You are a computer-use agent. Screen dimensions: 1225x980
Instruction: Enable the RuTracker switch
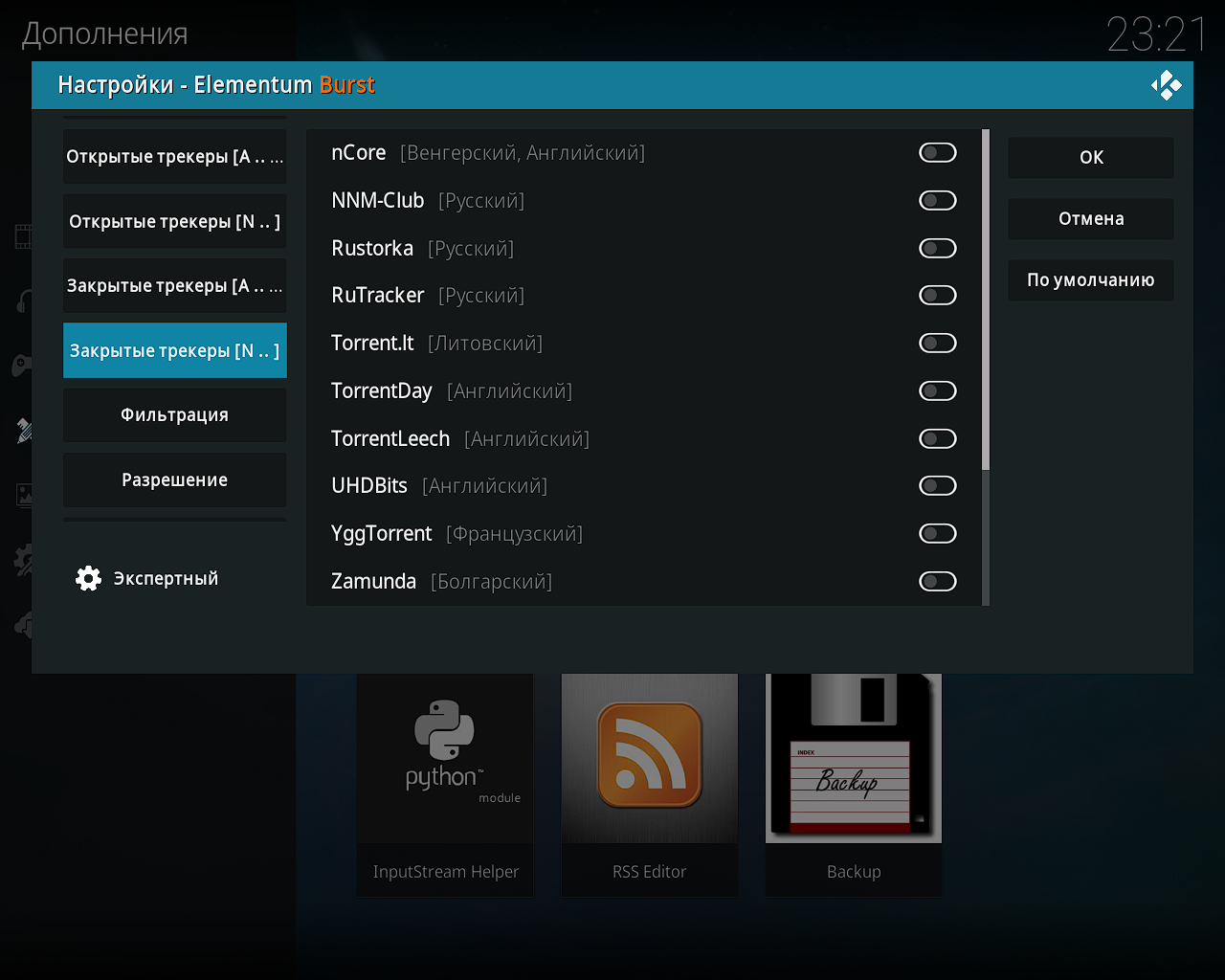point(938,296)
